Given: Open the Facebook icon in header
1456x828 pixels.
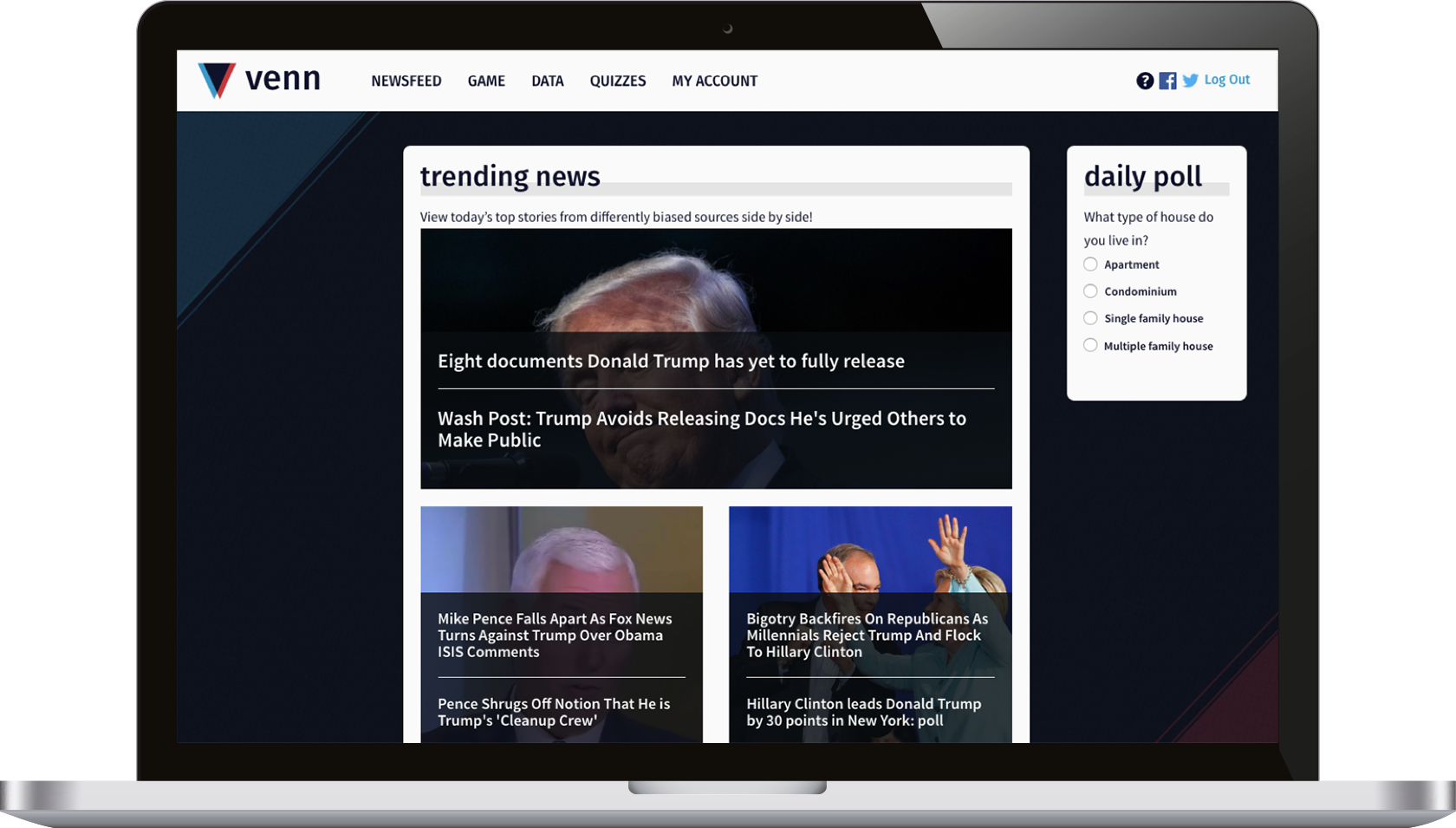Looking at the screenshot, I should pos(1168,81).
